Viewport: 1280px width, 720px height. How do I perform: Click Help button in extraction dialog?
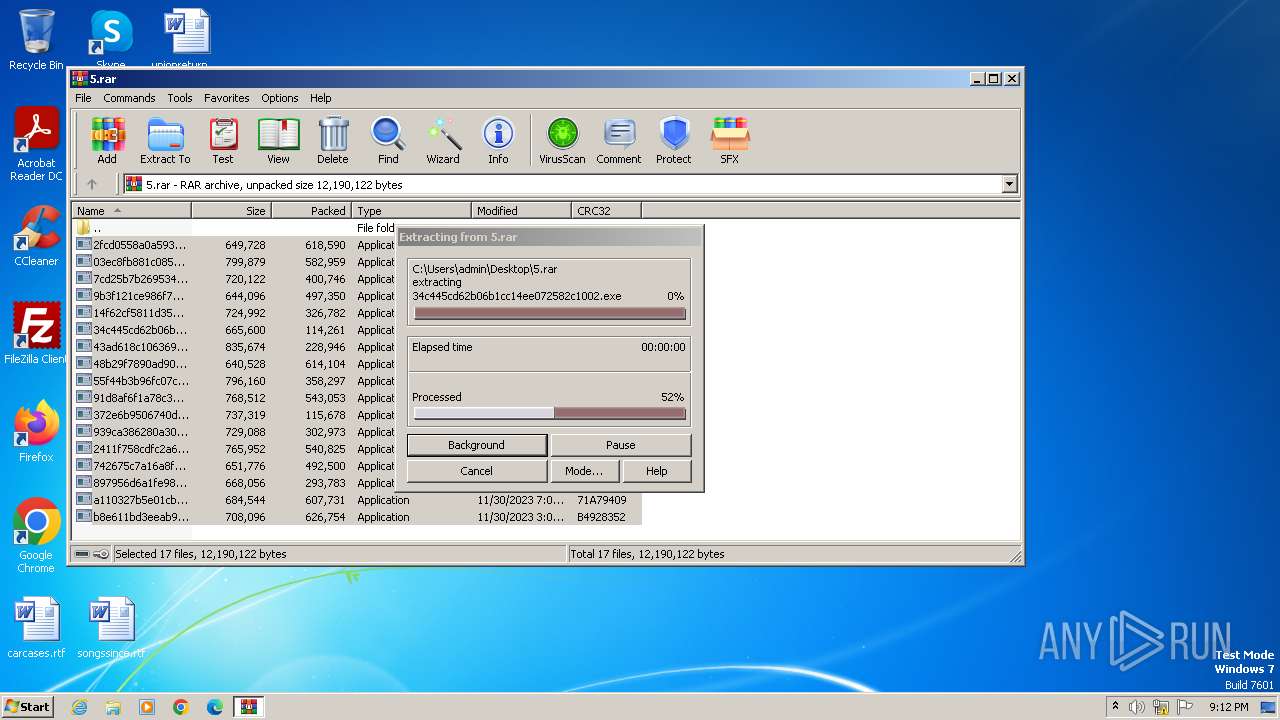pyautogui.click(x=656, y=471)
